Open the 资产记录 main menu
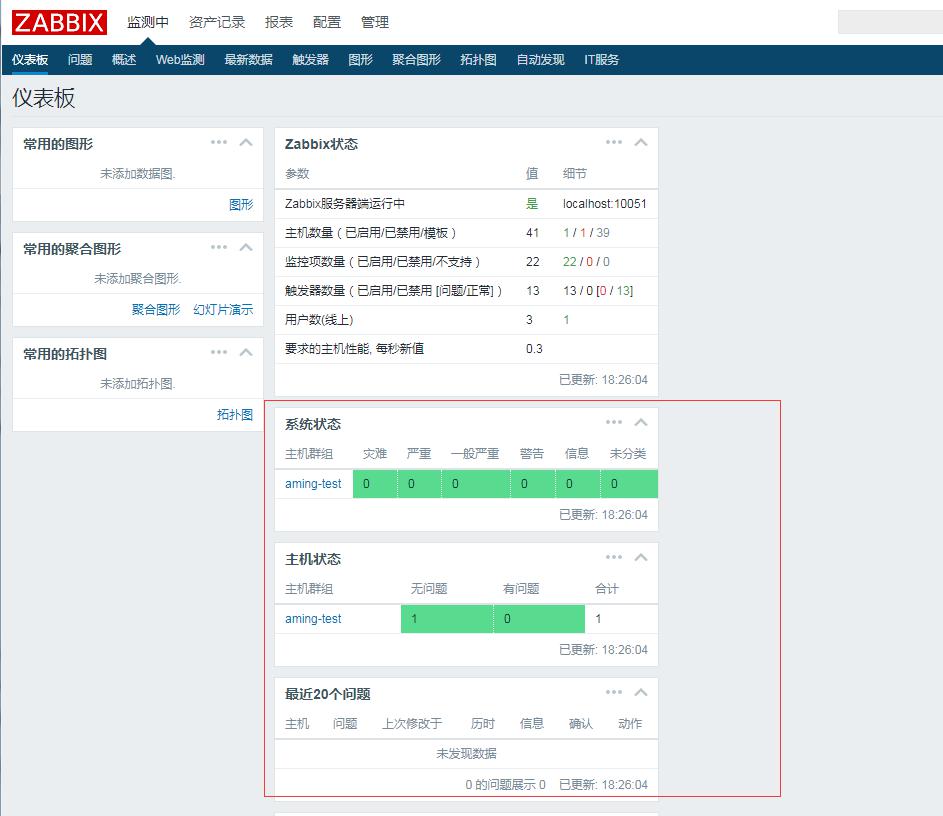The height and width of the screenshot is (816, 943). (217, 22)
